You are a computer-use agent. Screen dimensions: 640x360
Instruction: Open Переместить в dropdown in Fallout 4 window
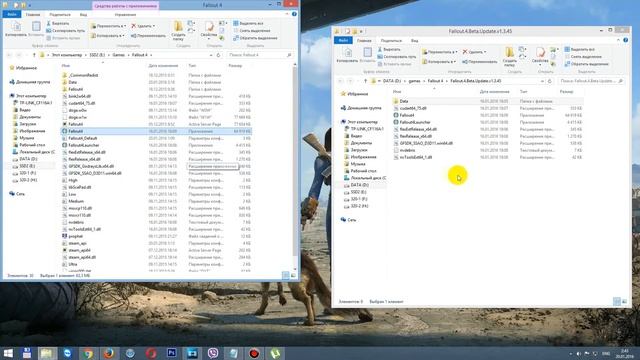coord(108,26)
